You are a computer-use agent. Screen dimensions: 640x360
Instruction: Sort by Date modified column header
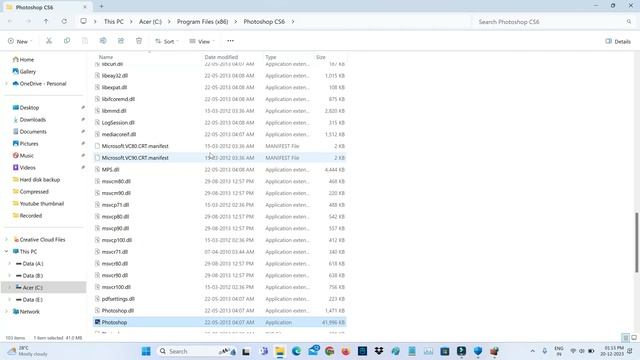point(221,57)
